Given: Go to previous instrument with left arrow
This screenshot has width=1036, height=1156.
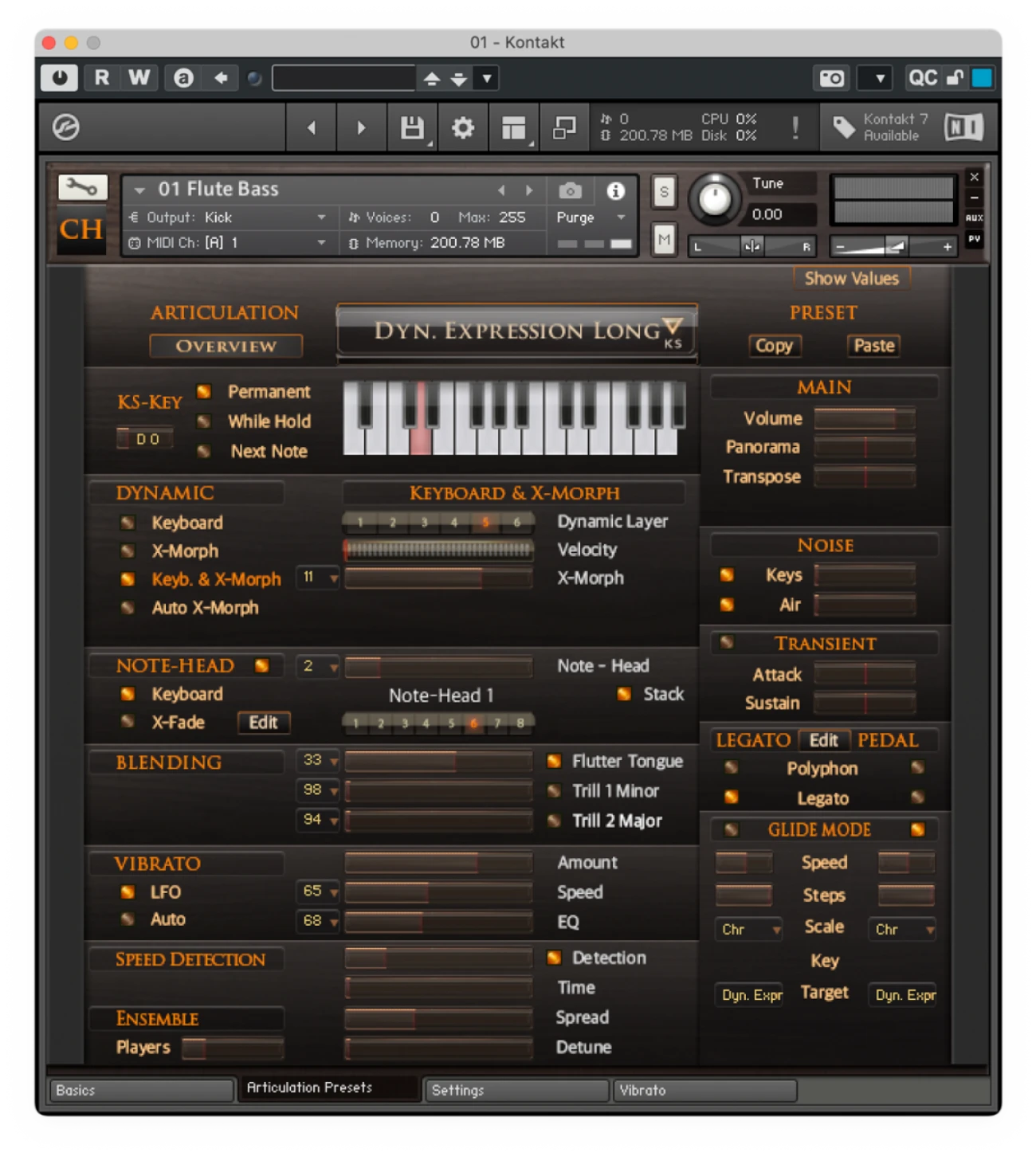Looking at the screenshot, I should click(312, 127).
